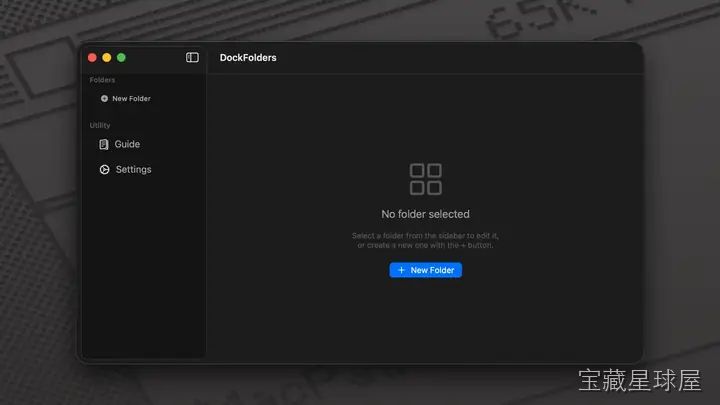Maximize the window with green button

click(121, 57)
